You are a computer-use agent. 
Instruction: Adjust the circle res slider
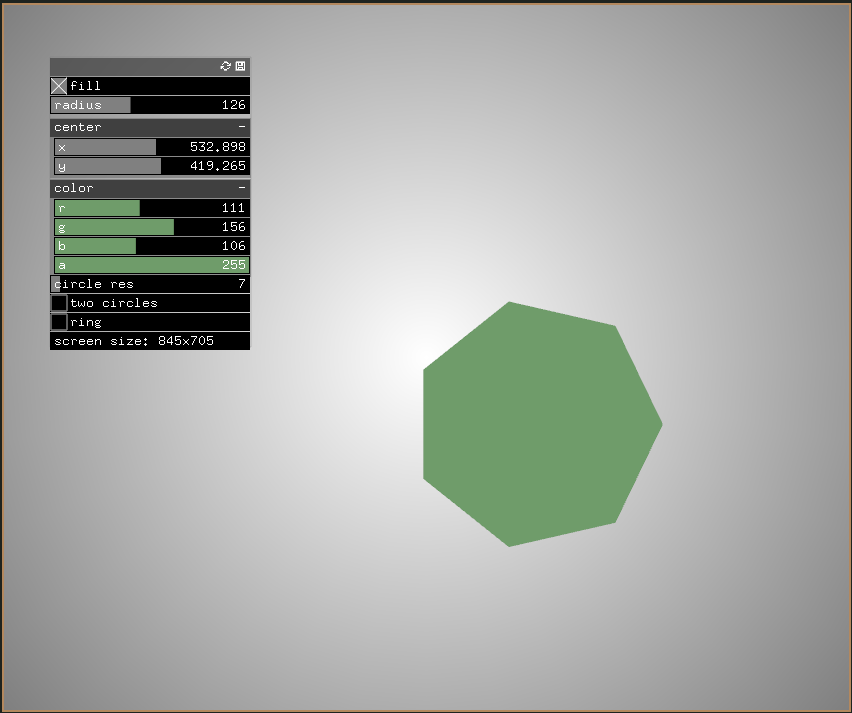150,284
